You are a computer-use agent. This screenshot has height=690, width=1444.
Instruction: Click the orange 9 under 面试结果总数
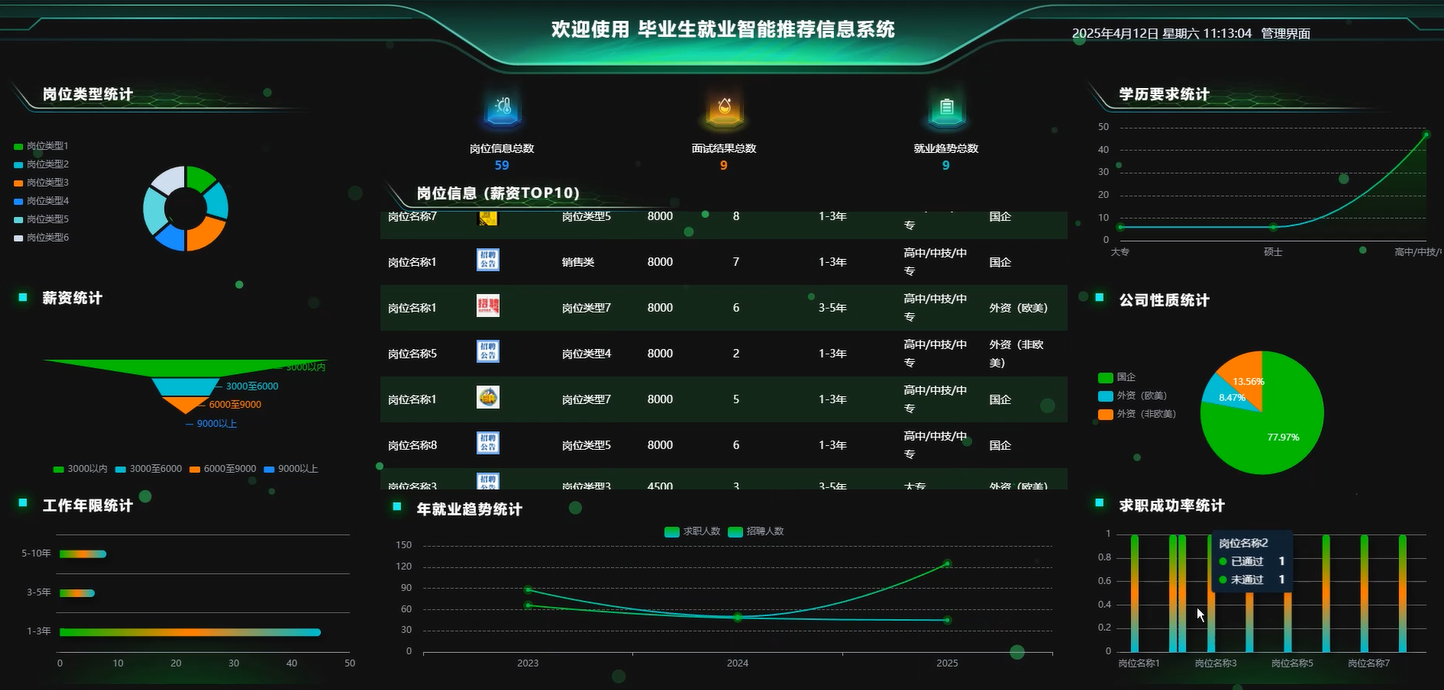724,165
